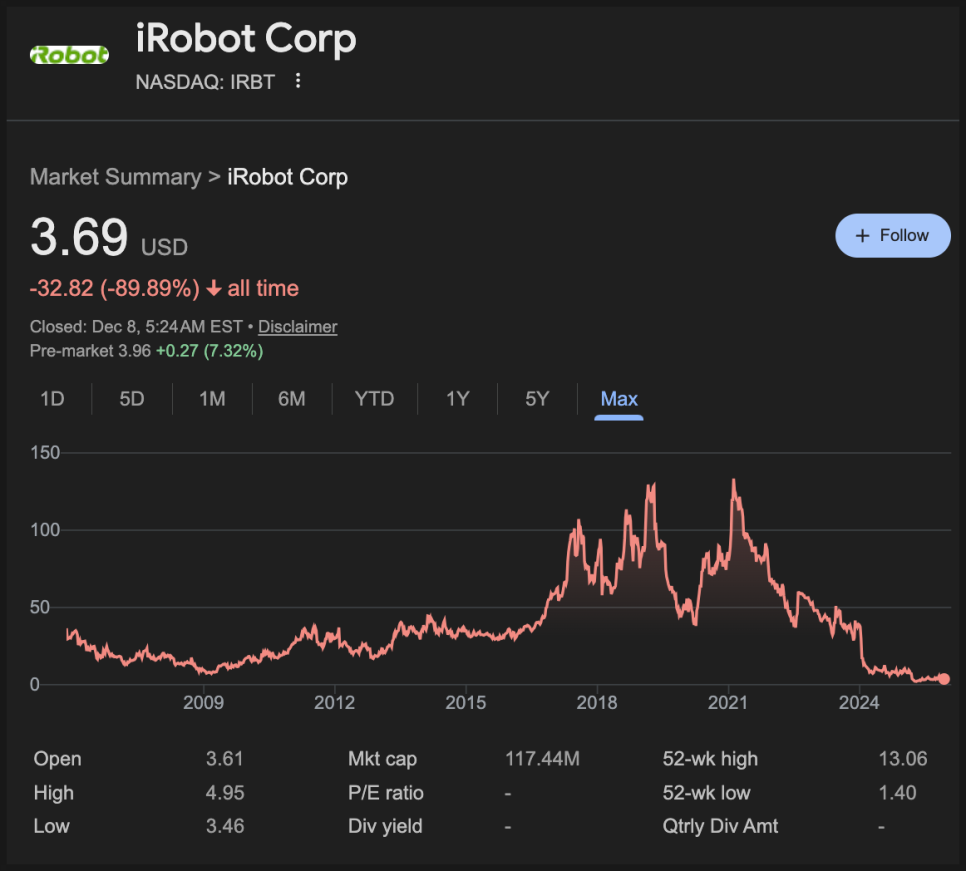Click the 2021 peak on the price chart
The image size is (966, 871).
[734, 481]
